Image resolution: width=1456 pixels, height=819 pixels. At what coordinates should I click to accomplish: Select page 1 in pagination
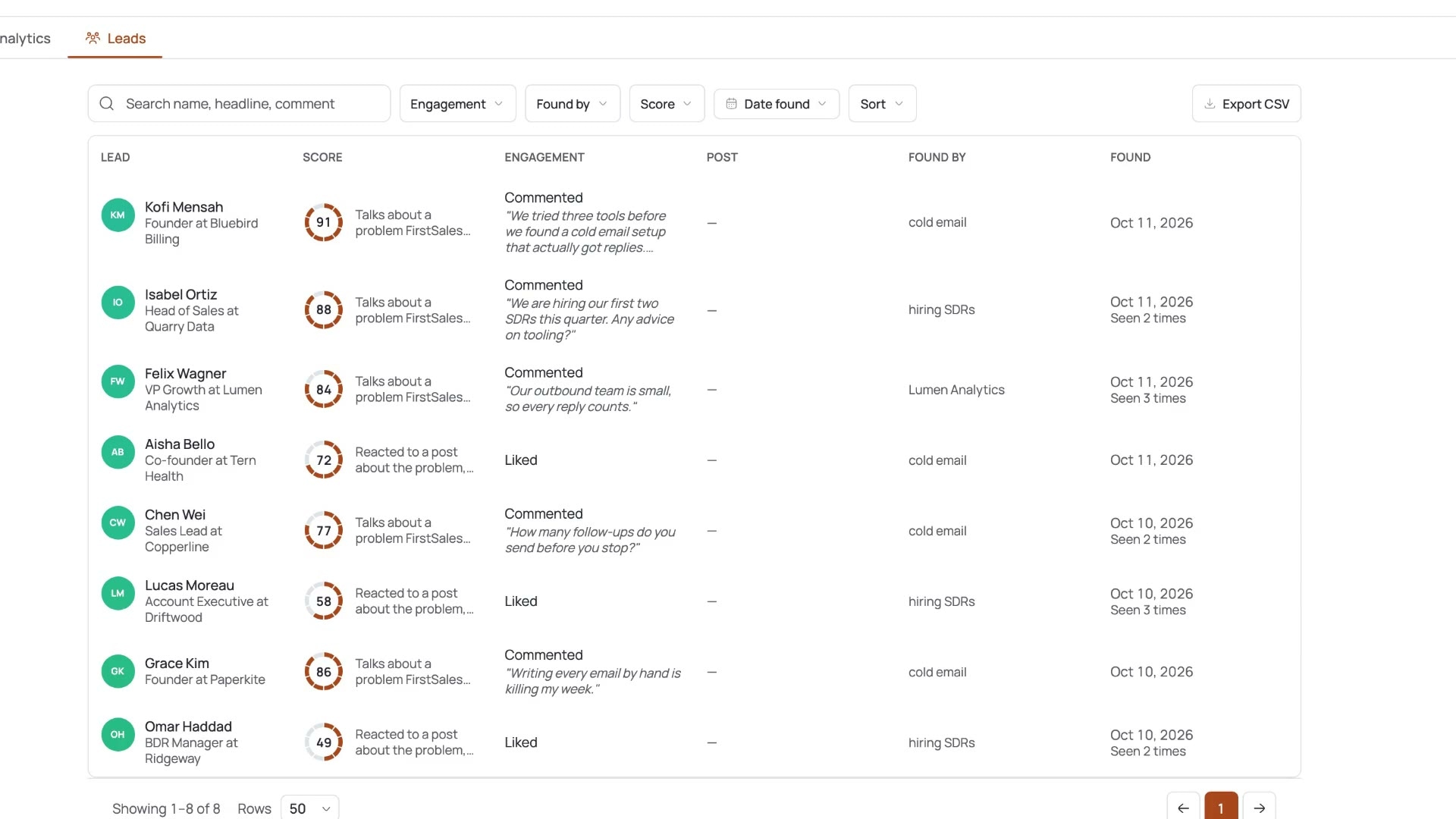(x=1221, y=808)
